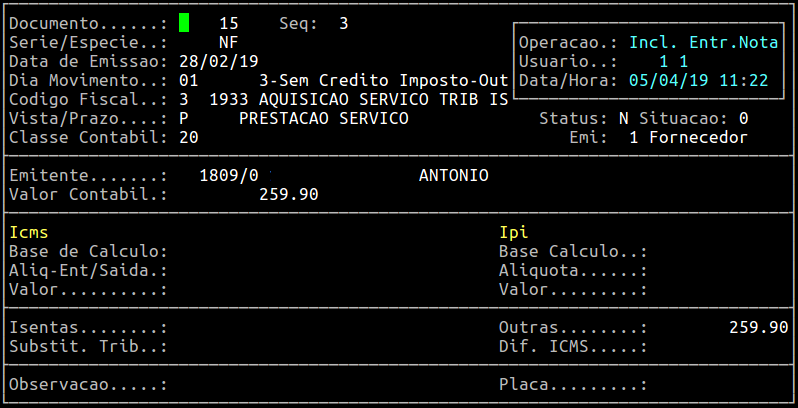Screen dimensions: 798x408
Task: Select the Seq value 3
Action: [x=343, y=22]
